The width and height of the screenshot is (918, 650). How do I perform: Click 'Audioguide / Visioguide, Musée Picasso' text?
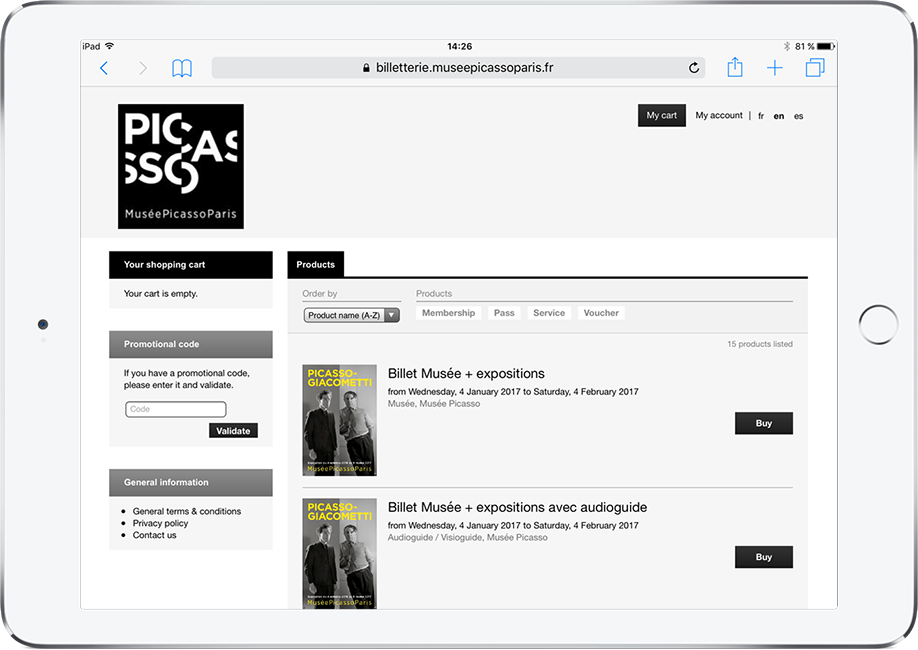[x=467, y=537]
